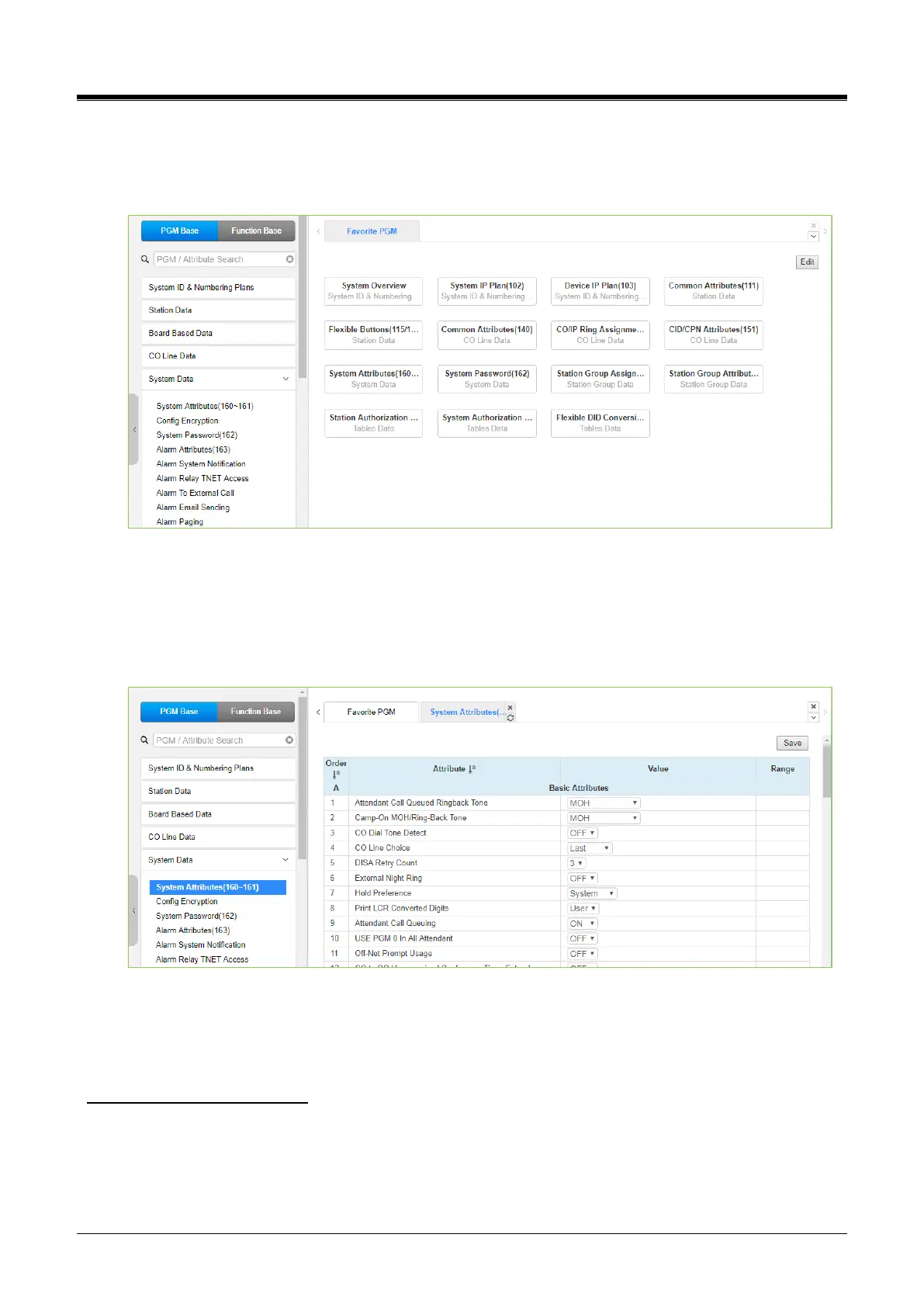This screenshot has height=1307, width=924.
Task: Open Board Based Data section in lower screenshot
Action: click(x=218, y=814)
